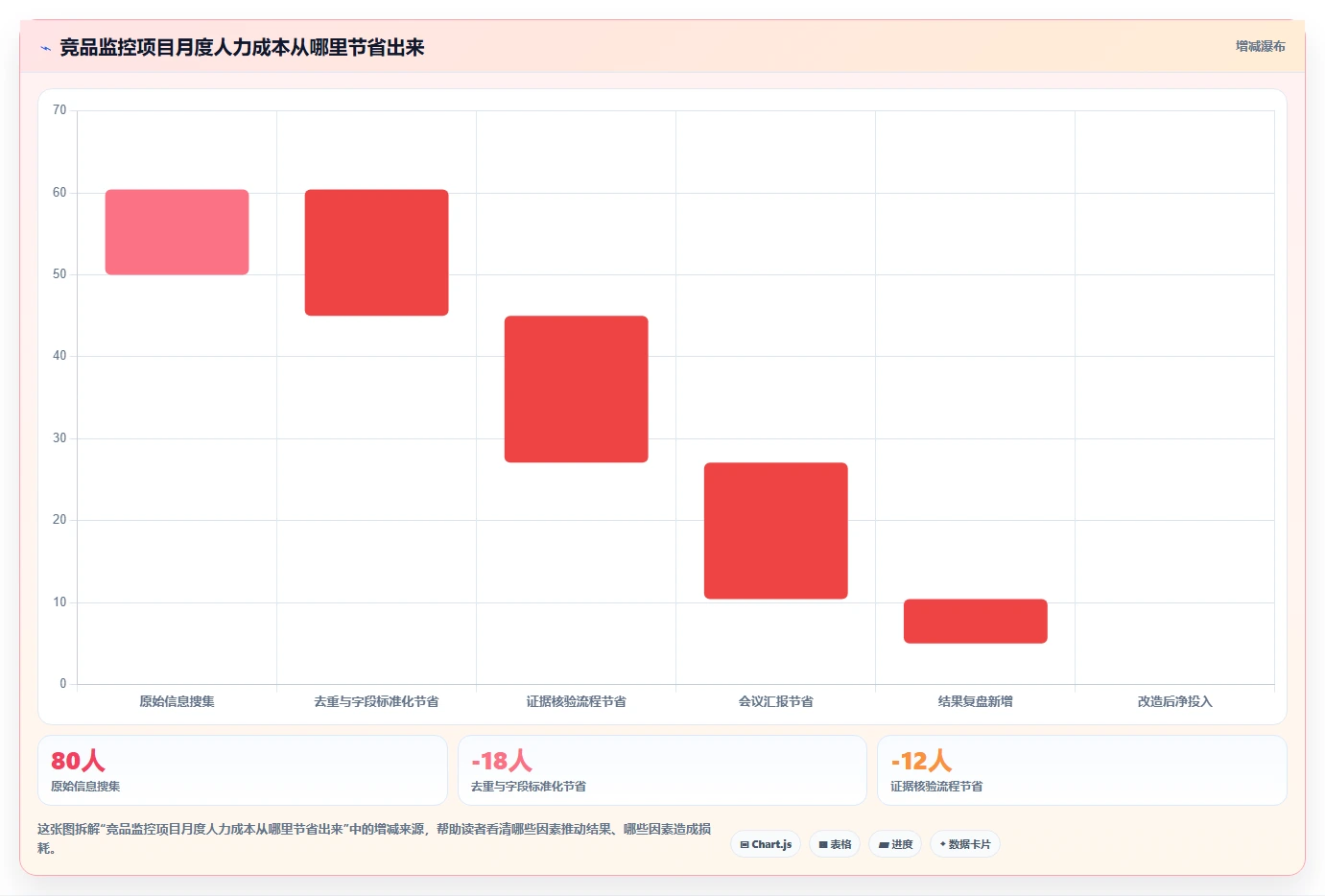Select the Chart.js tag chip

tap(766, 844)
